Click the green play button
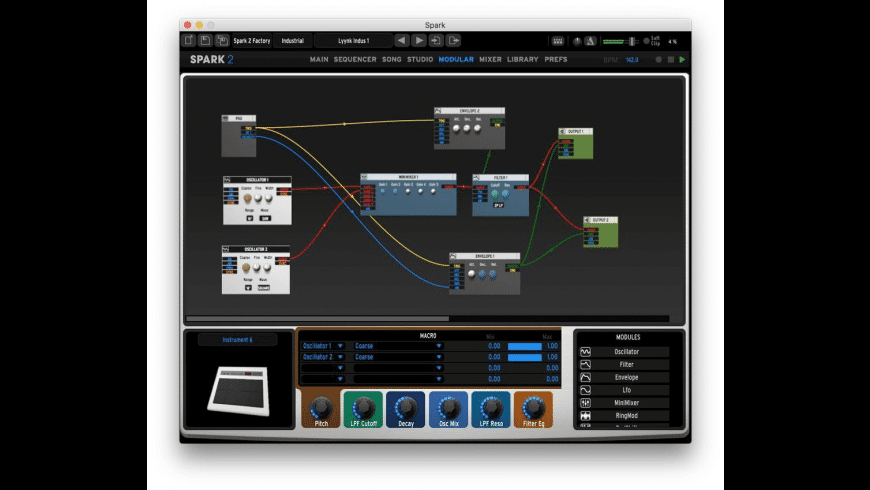 click(682, 59)
